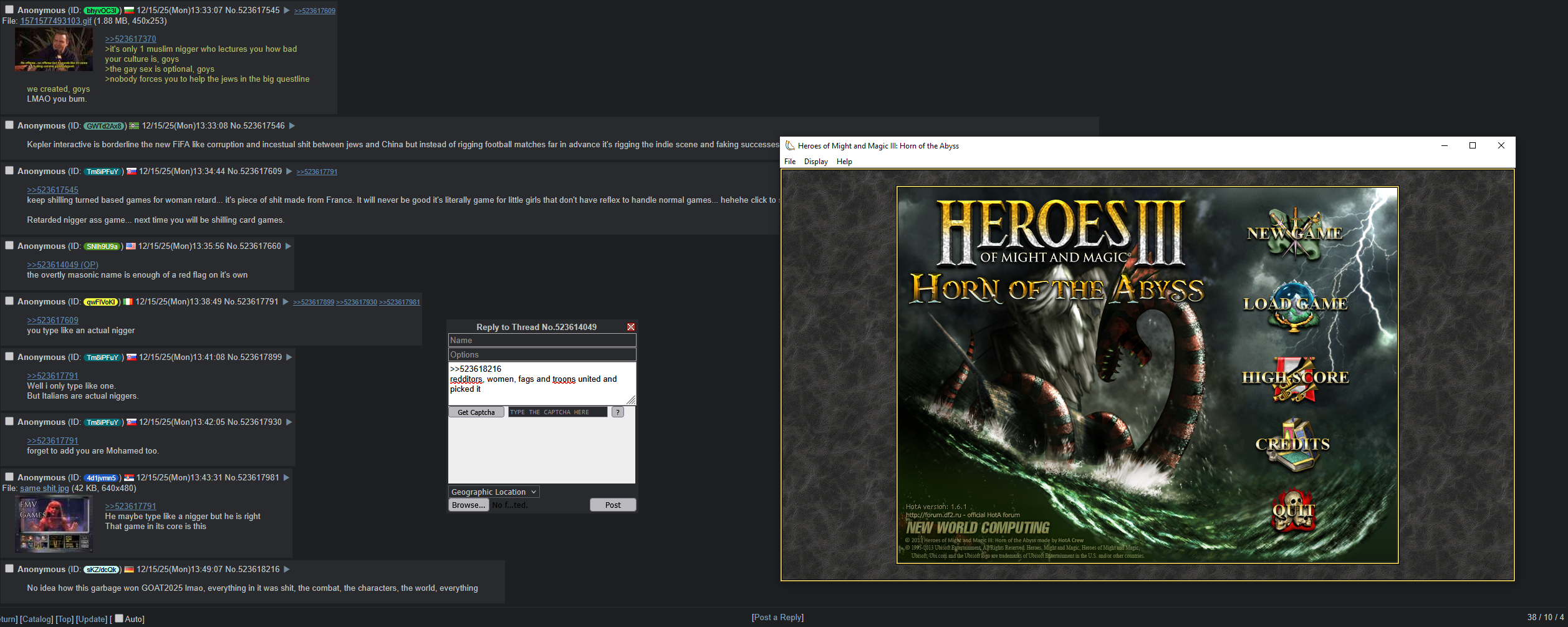The image size is (1568, 627).
Task: Follow the >>523614049 (OP) quote link
Action: tap(62, 265)
